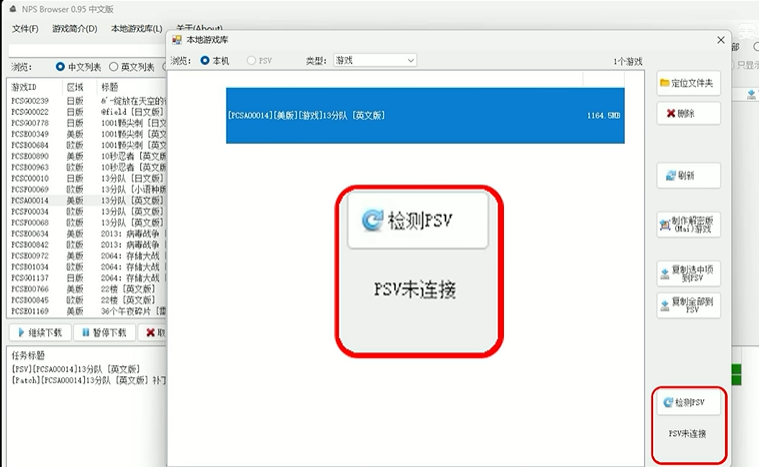Select game row PCSF00068
Viewport: 759px width, 467px height.
87,223
